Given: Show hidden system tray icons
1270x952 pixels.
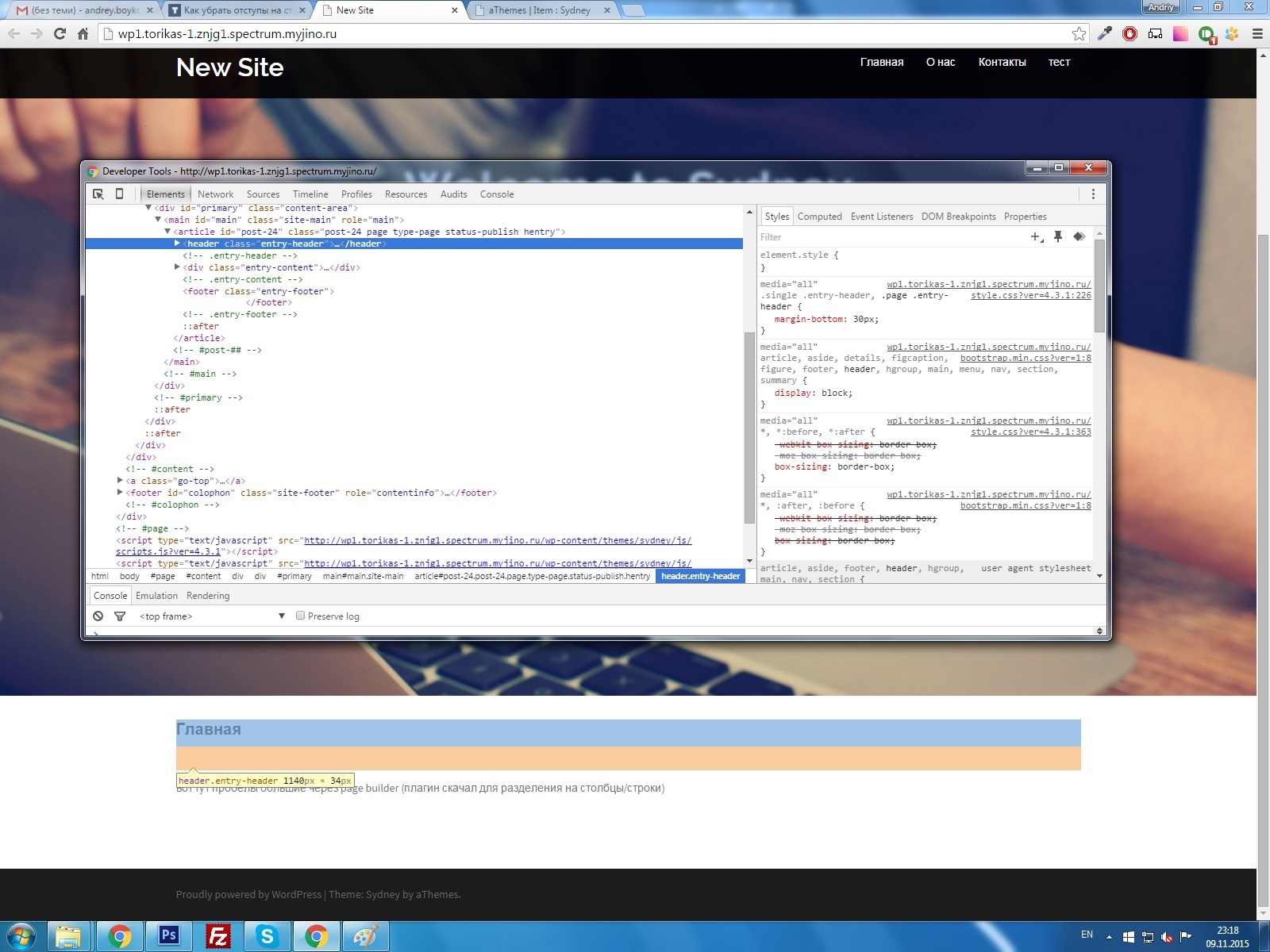Looking at the screenshot, I should tap(1109, 937).
